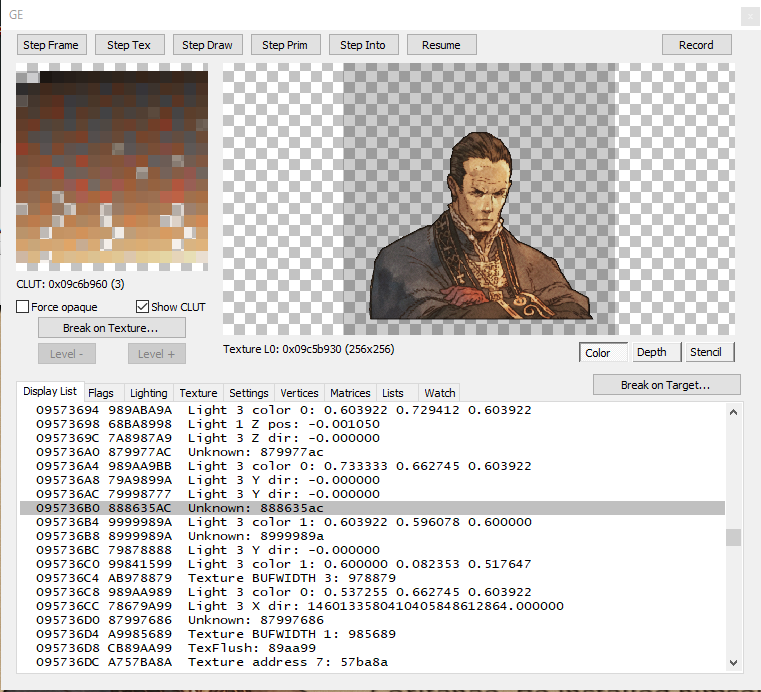This screenshot has height=692, width=761.
Task: Select the Display List tab
Action: (50, 391)
